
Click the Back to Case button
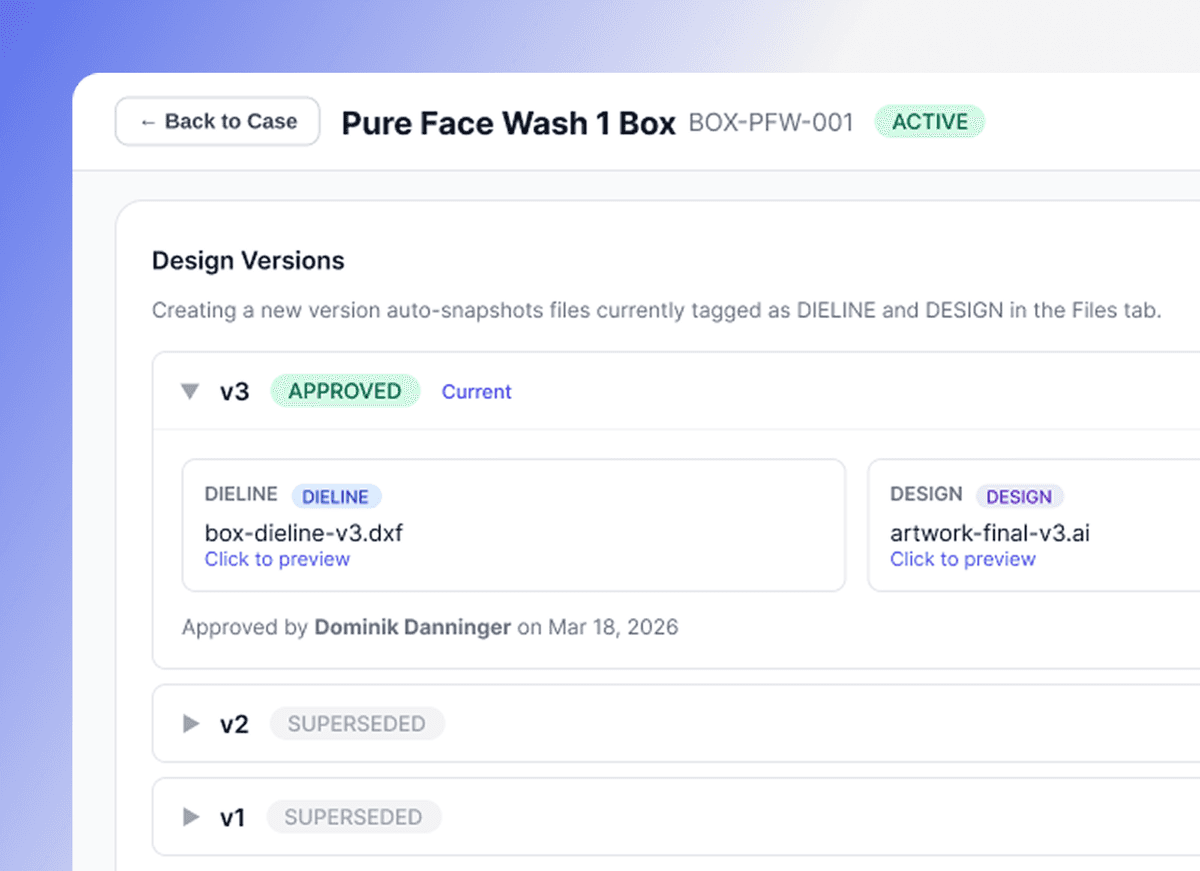218,121
